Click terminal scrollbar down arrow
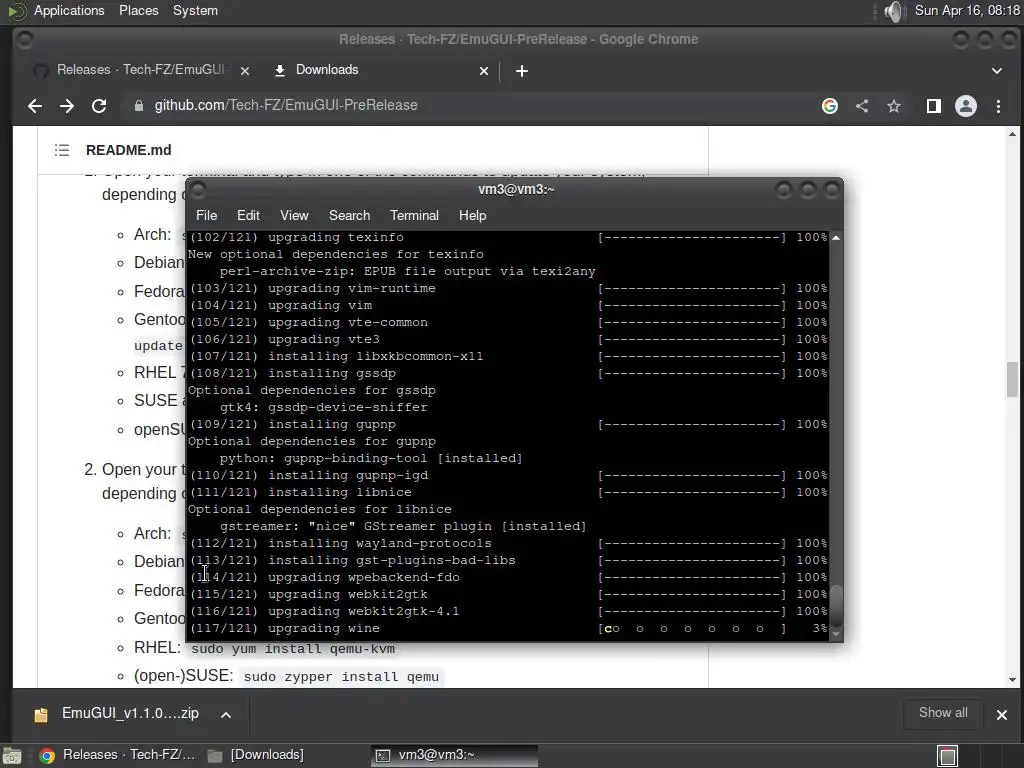The width and height of the screenshot is (1024, 768). point(835,633)
